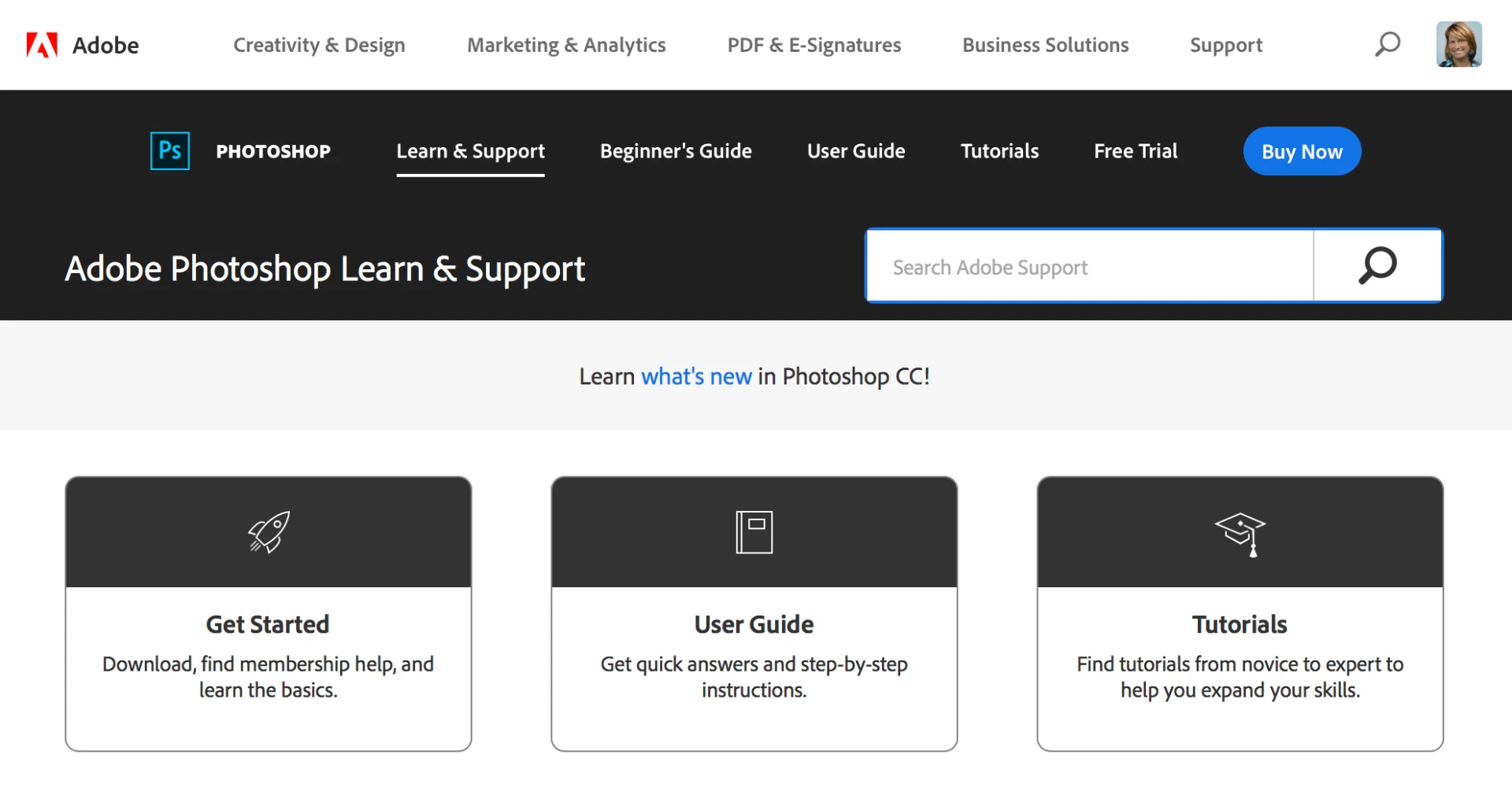Open the Get Started card title
Screen dimensions: 1512x810
pyautogui.click(x=268, y=624)
